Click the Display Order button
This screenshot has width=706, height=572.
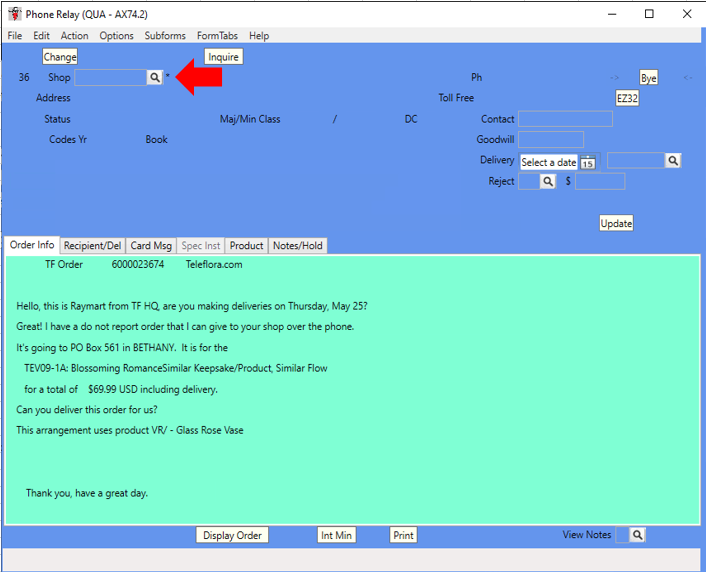point(232,535)
